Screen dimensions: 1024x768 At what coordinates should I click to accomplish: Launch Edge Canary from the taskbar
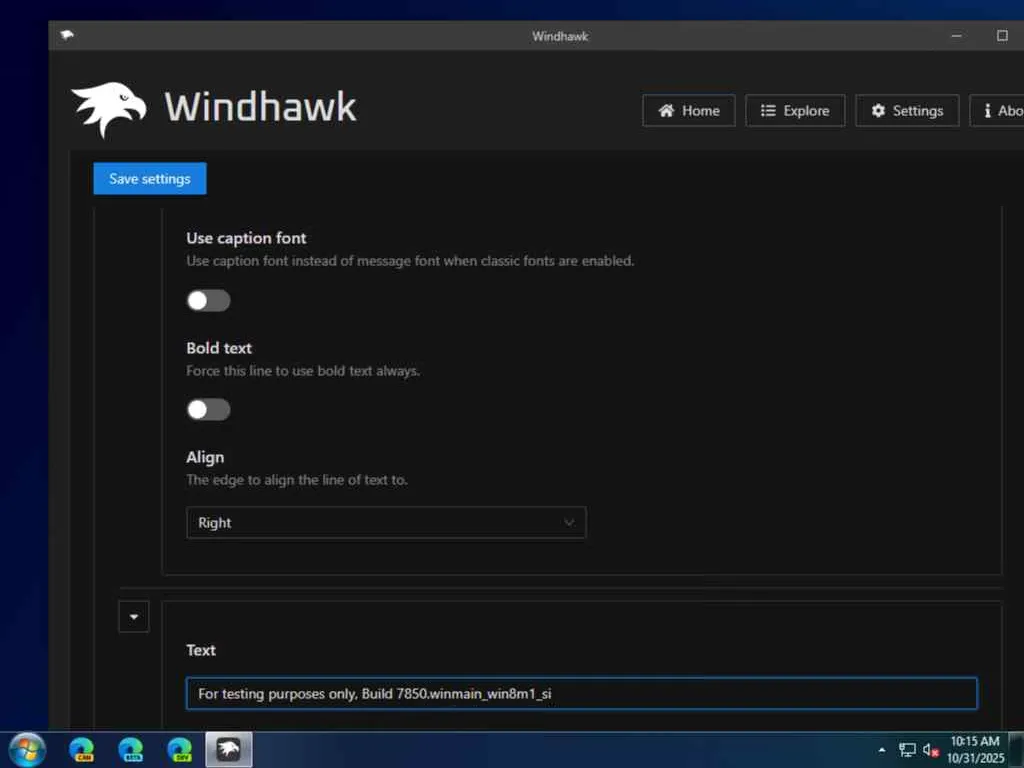coord(82,750)
